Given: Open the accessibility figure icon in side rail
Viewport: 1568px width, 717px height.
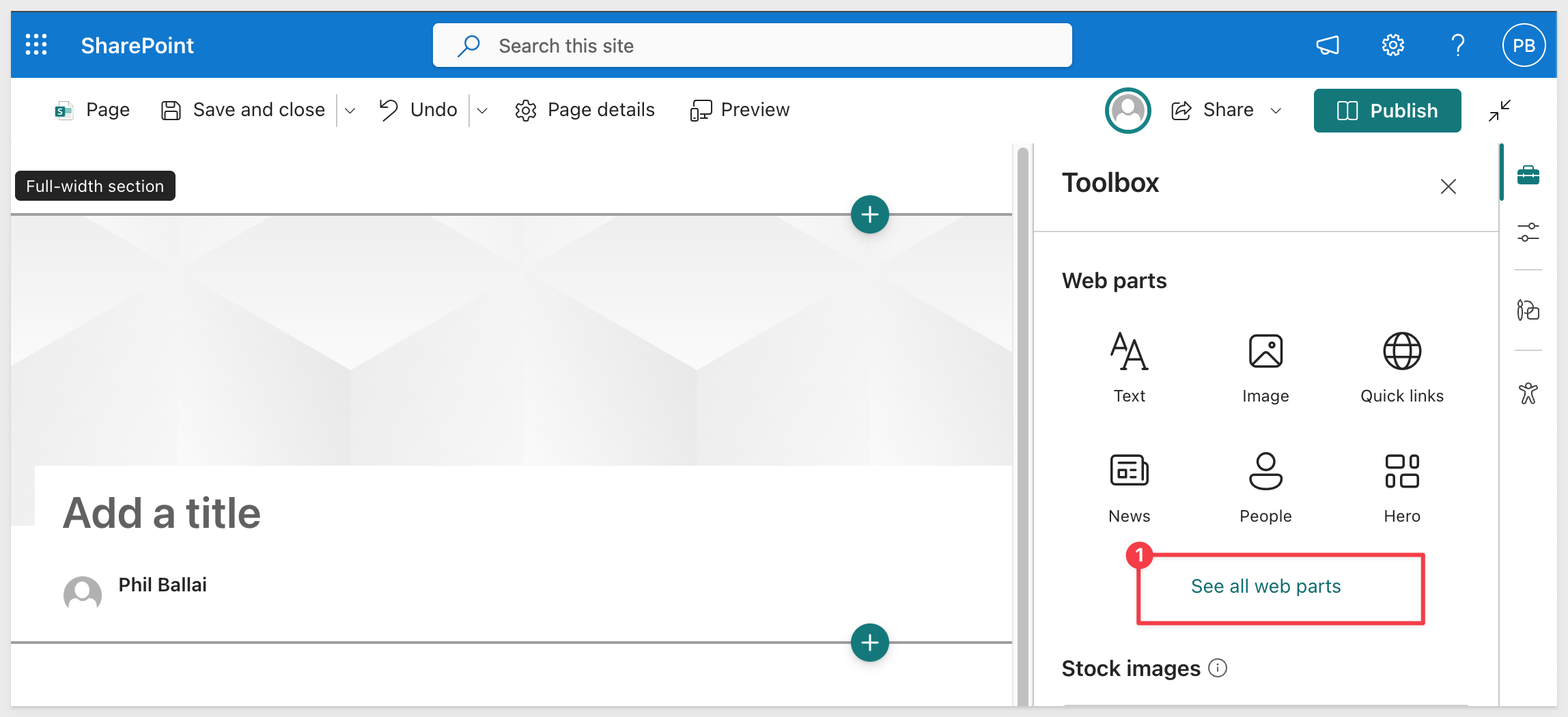Looking at the screenshot, I should (x=1528, y=393).
